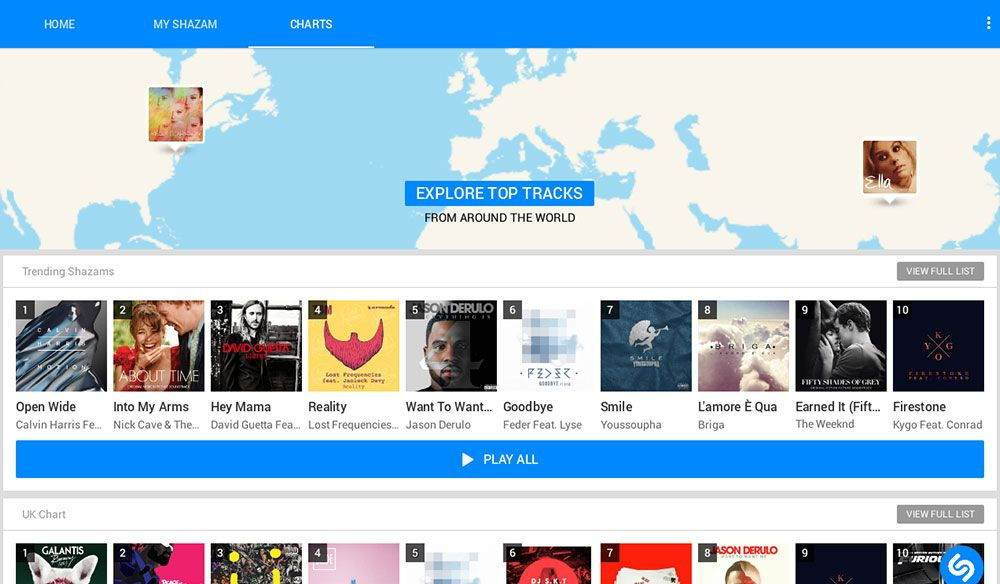Open Calvin Harris Open Wide album art
This screenshot has width=1000, height=584.
61,346
